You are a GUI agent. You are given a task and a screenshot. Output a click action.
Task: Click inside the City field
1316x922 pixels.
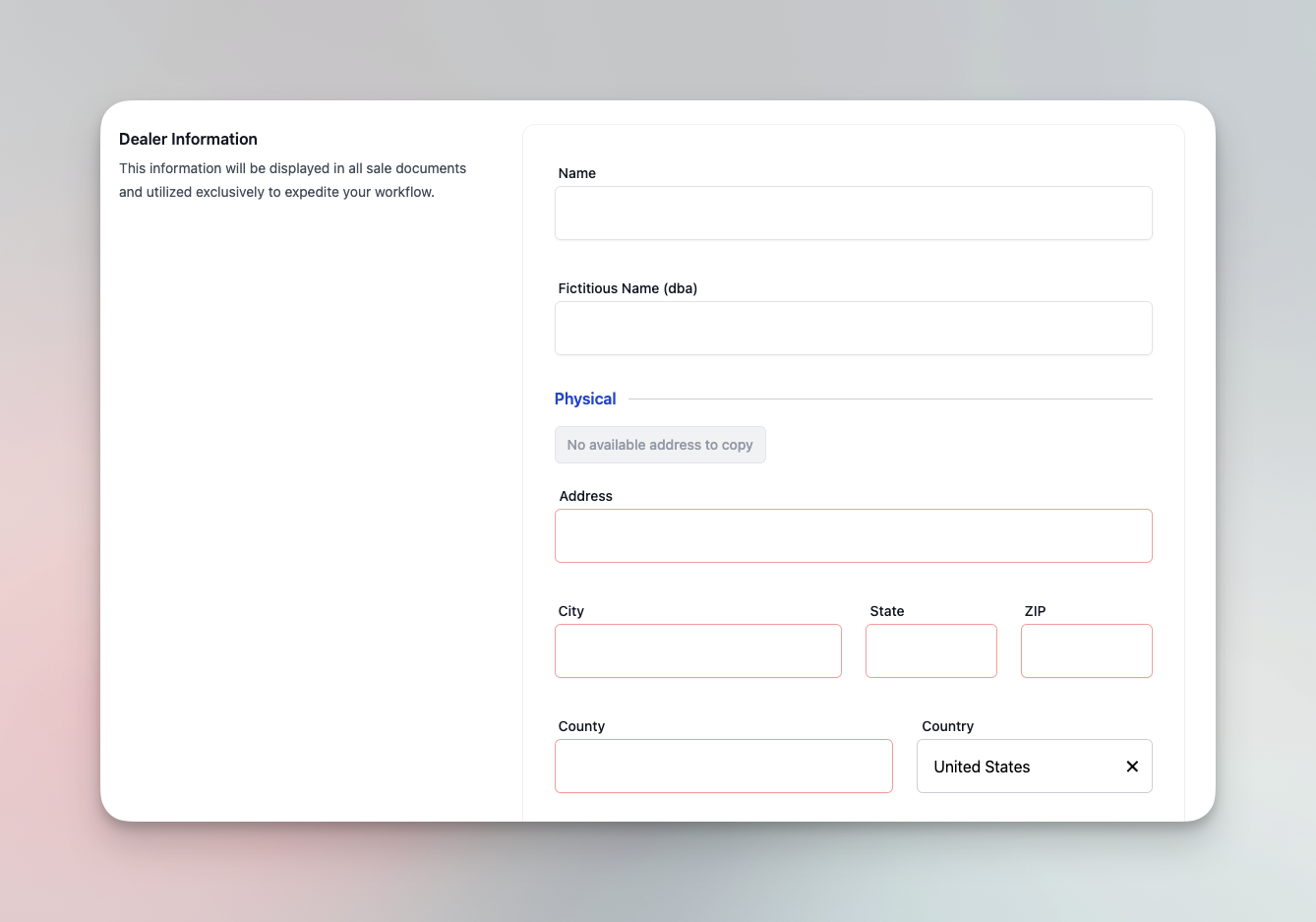click(698, 650)
